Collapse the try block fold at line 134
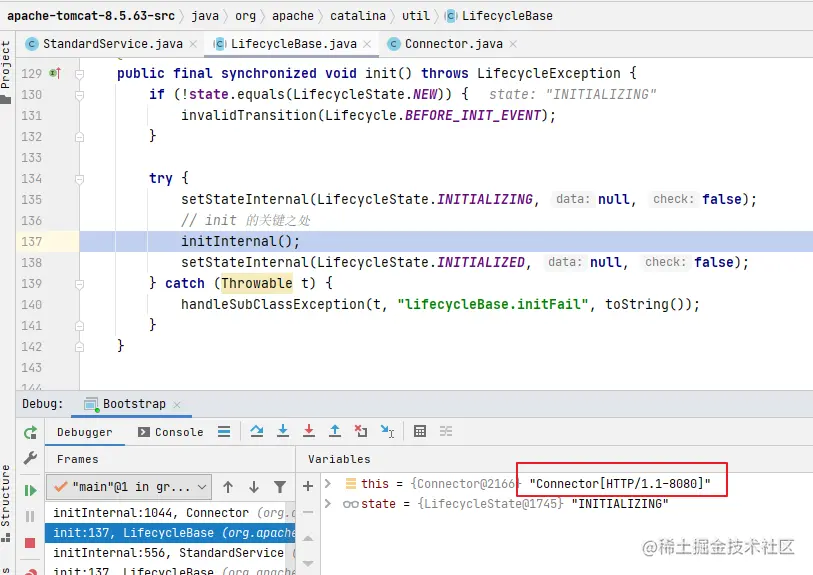Image resolution: width=813 pixels, height=575 pixels. (79, 179)
